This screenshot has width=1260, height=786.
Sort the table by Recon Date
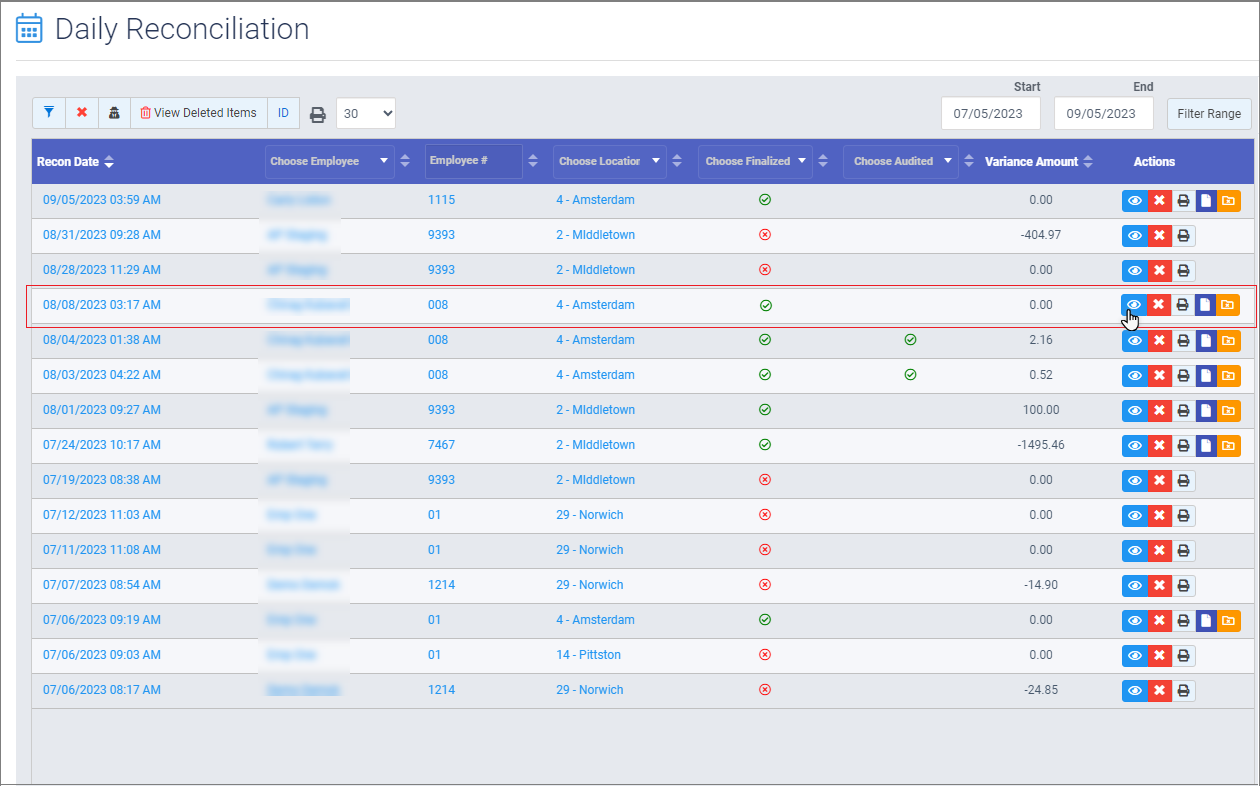point(109,162)
